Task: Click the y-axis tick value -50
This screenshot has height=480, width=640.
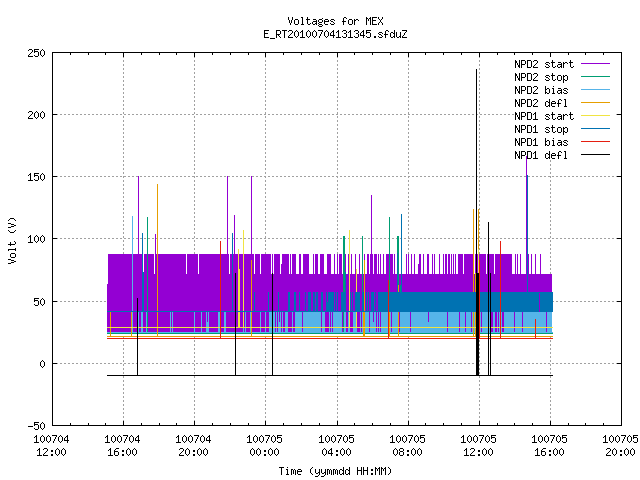Action: click(x=36, y=426)
